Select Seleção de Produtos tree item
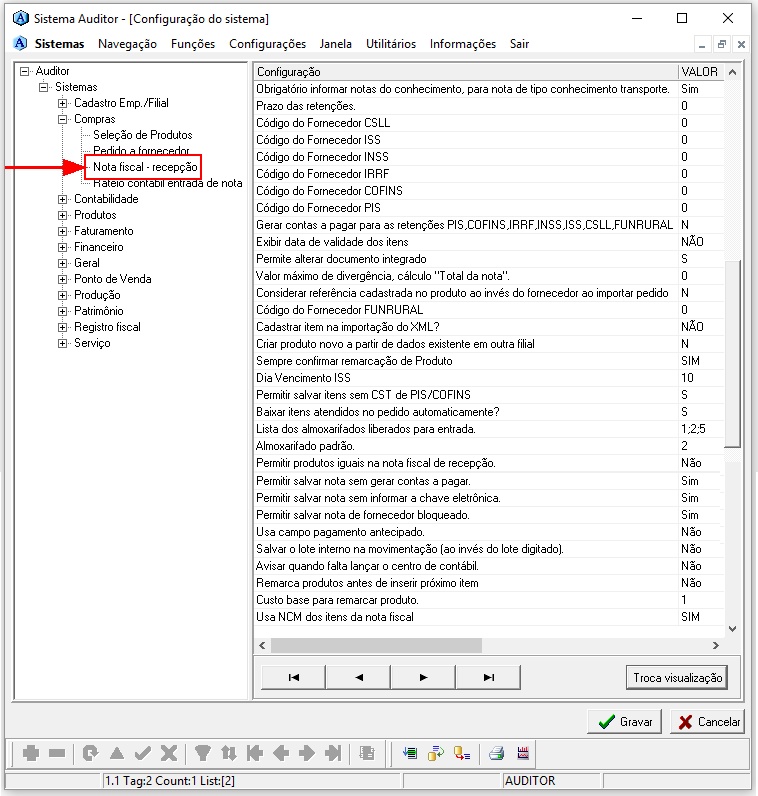The image size is (758, 796). point(143,135)
